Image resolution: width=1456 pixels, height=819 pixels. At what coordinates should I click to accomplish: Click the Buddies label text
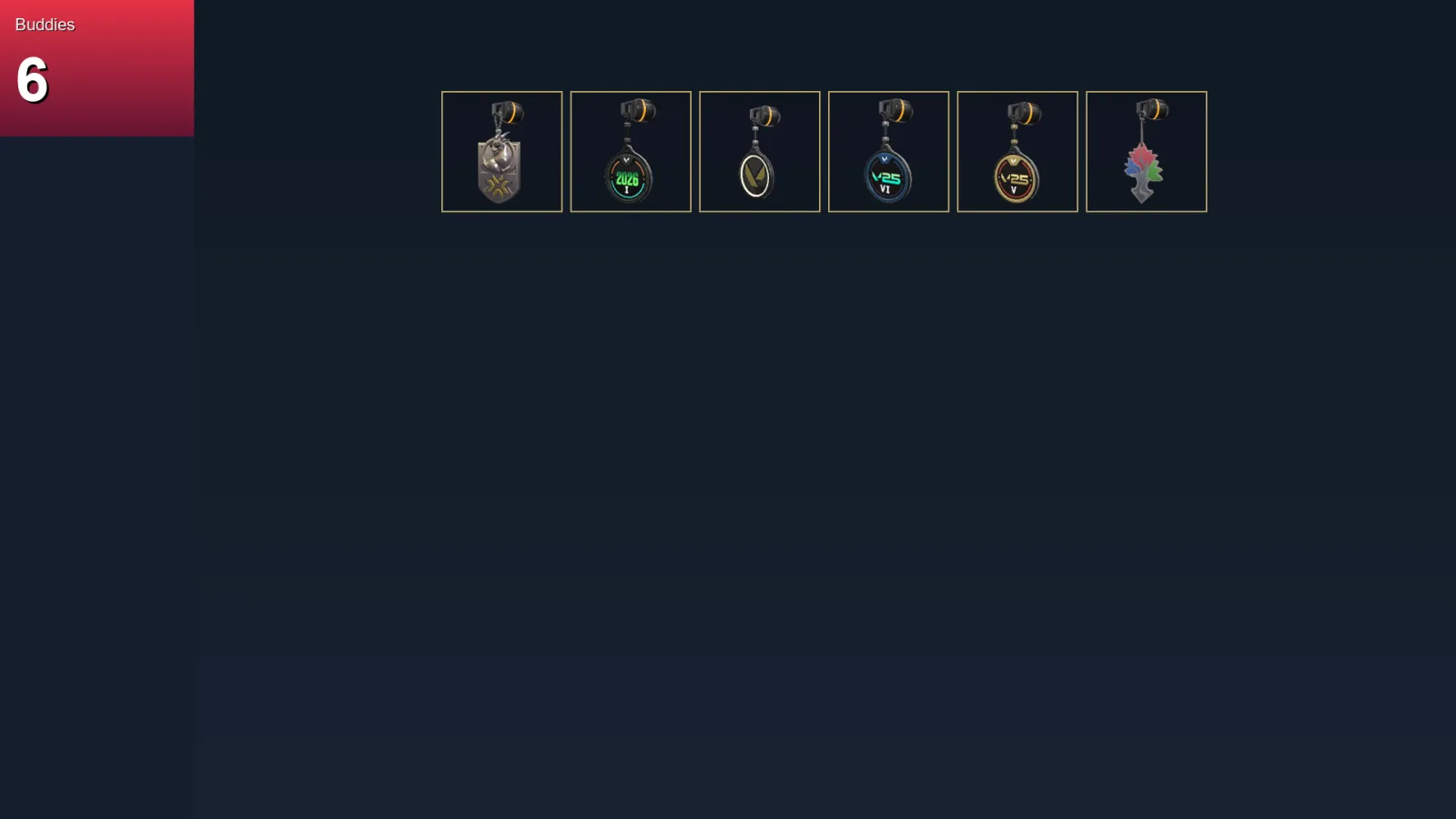(x=45, y=25)
